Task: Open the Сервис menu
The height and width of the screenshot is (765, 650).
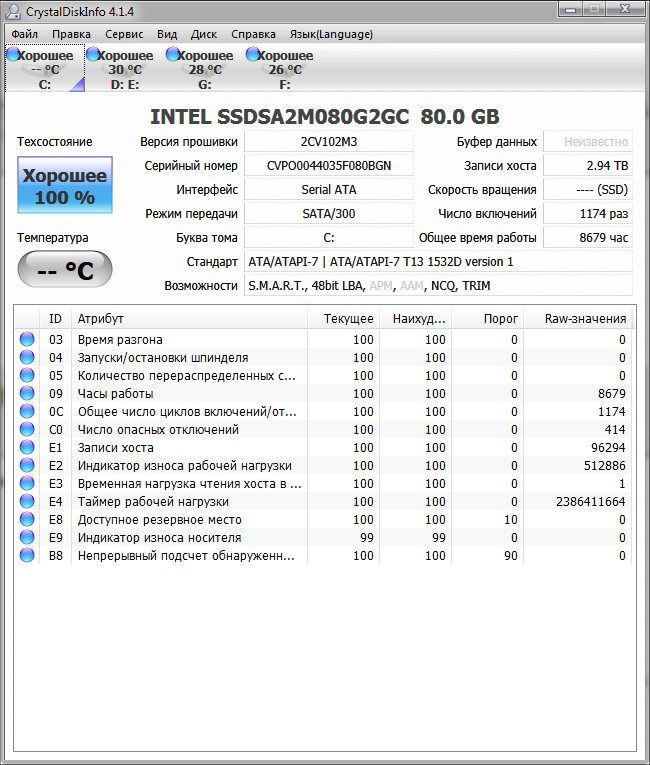Action: click(124, 34)
